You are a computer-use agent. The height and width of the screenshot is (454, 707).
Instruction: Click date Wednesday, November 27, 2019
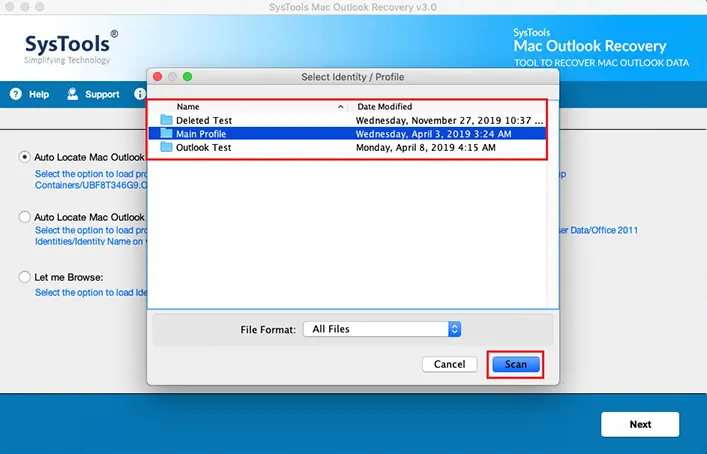[450, 120]
